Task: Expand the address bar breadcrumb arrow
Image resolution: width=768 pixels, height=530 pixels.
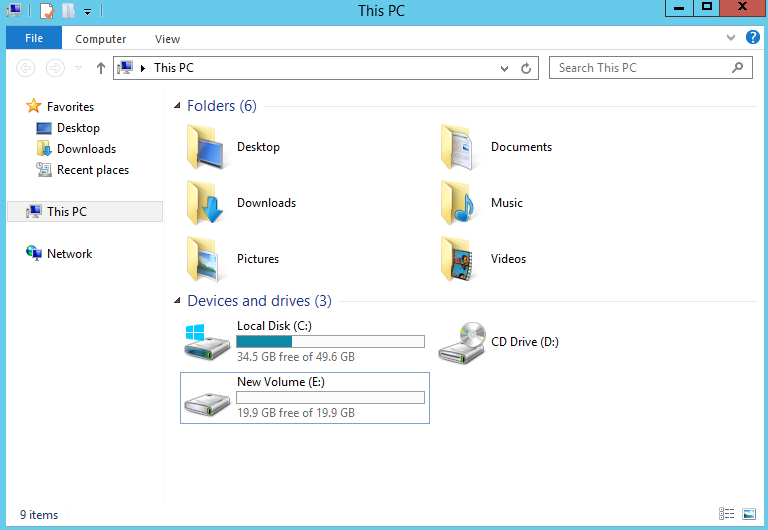Action: pos(143,68)
